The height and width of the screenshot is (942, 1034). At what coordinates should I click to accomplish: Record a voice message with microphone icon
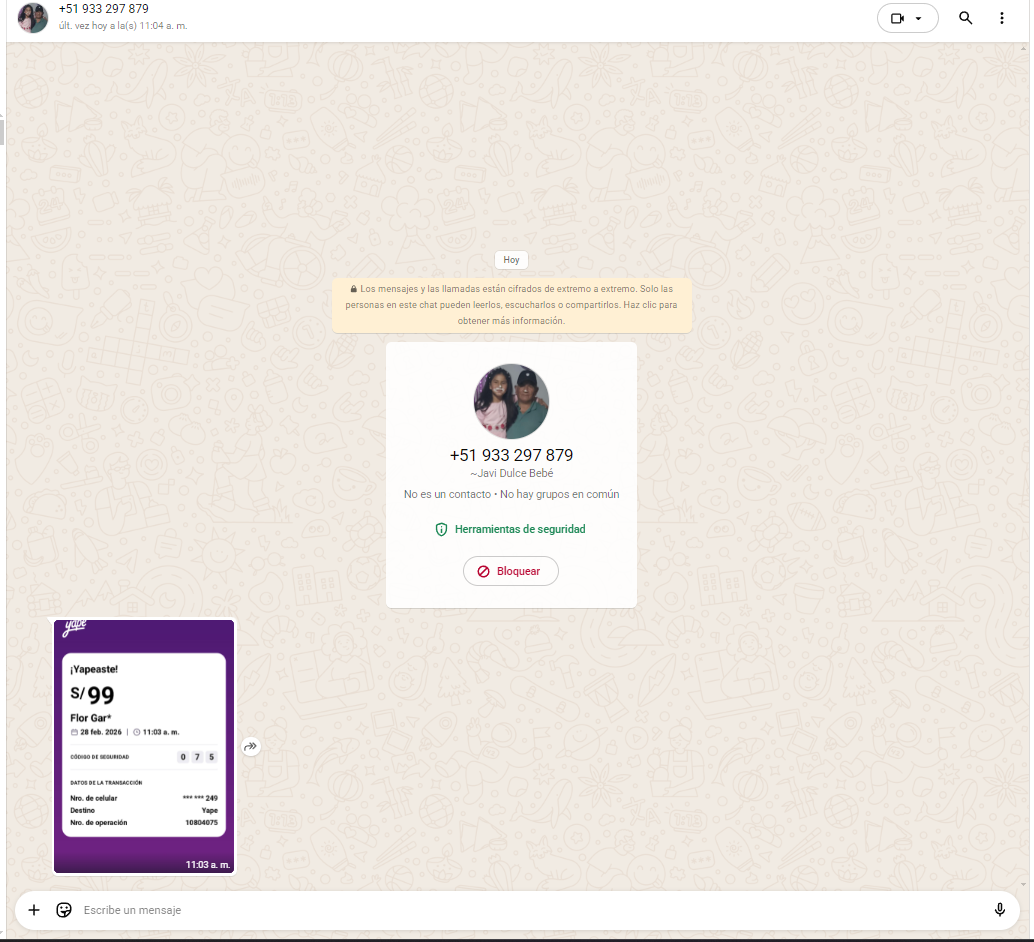pos(999,910)
